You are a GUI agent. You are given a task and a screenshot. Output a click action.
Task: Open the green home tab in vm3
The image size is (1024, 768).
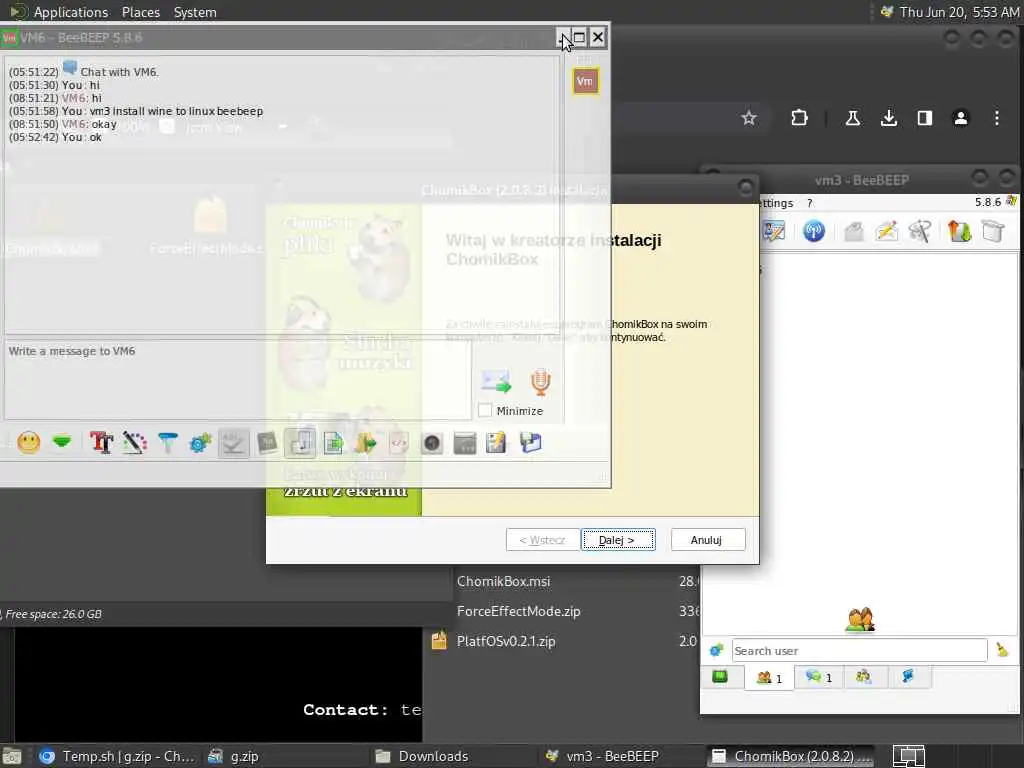[720, 677]
